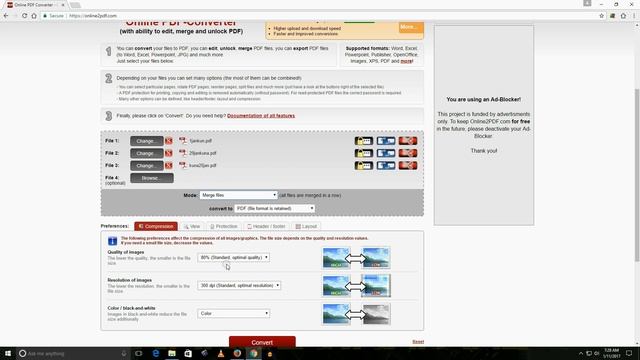Image resolution: width=640 pixels, height=360 pixels.
Task: Click the PDF icon next to File 1 name
Action: (x=182, y=141)
